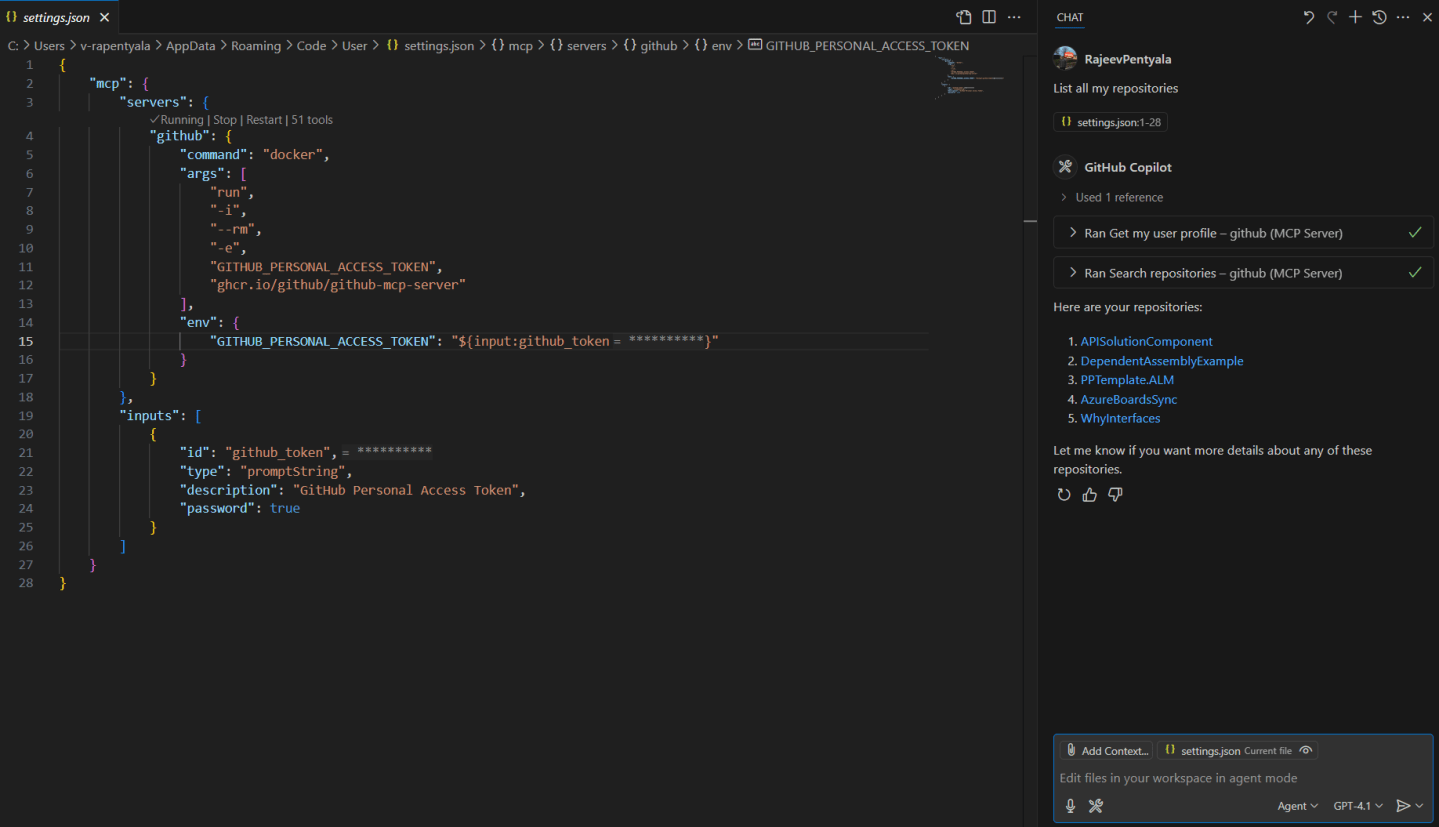Give a thumbs up to Copilot's response
This screenshot has width=1439, height=827.
[x=1089, y=493]
